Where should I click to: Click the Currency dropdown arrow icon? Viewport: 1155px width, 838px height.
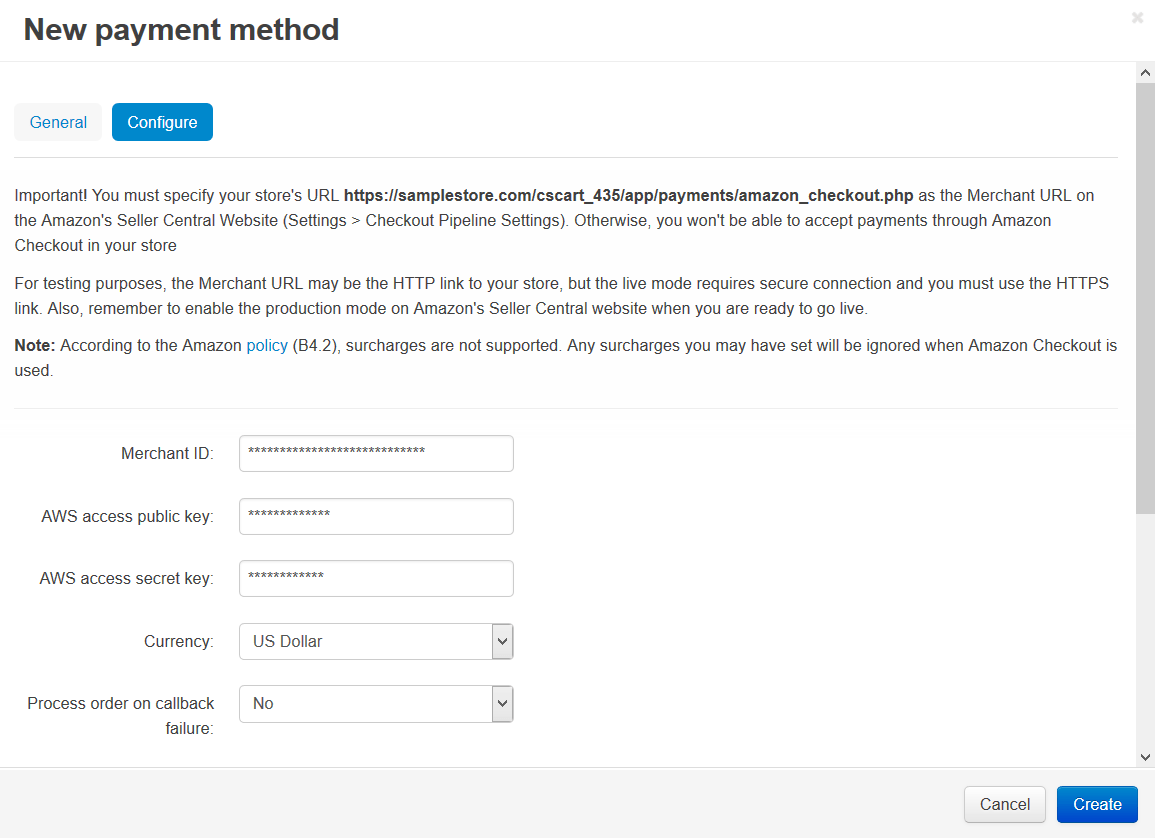coord(503,641)
